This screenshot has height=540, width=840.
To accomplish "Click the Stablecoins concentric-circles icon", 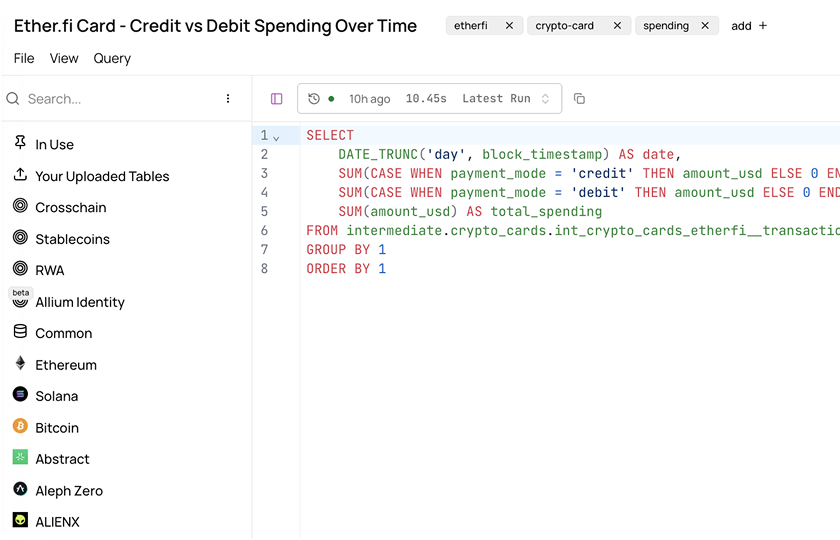I will 20,237.
